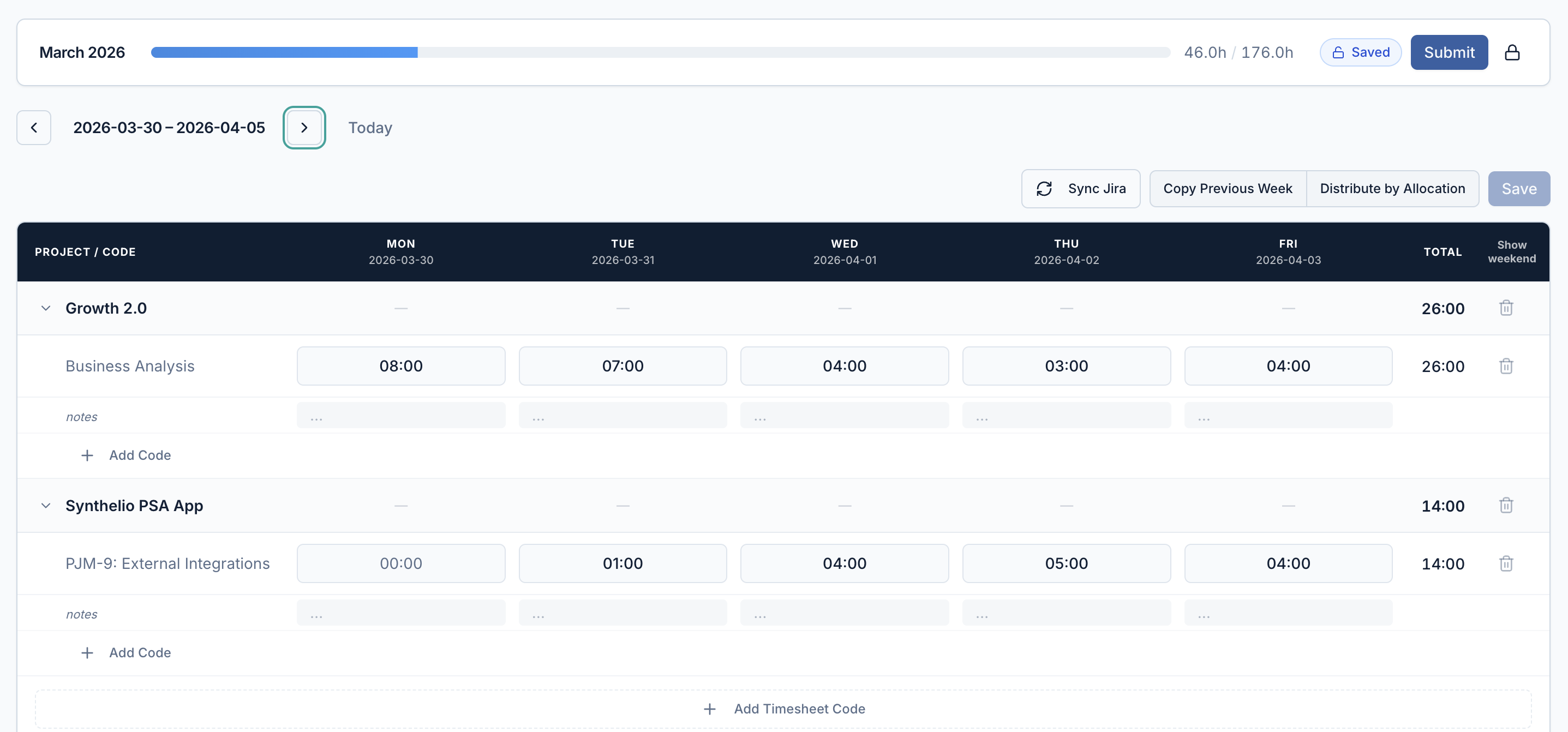Advance to next week with right chevron
Image resolution: width=1568 pixels, height=732 pixels.
tap(304, 127)
